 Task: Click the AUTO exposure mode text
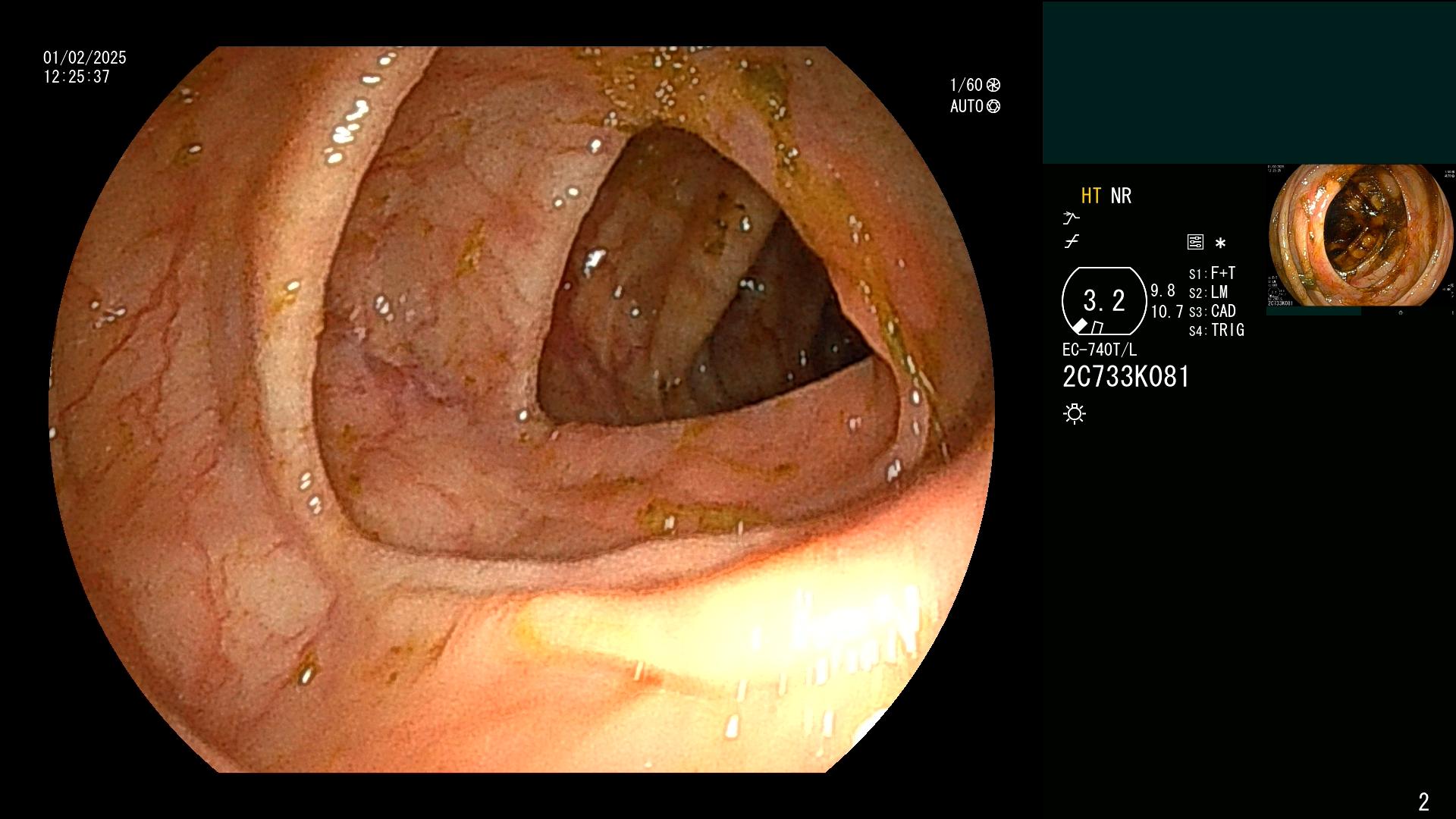tap(967, 107)
